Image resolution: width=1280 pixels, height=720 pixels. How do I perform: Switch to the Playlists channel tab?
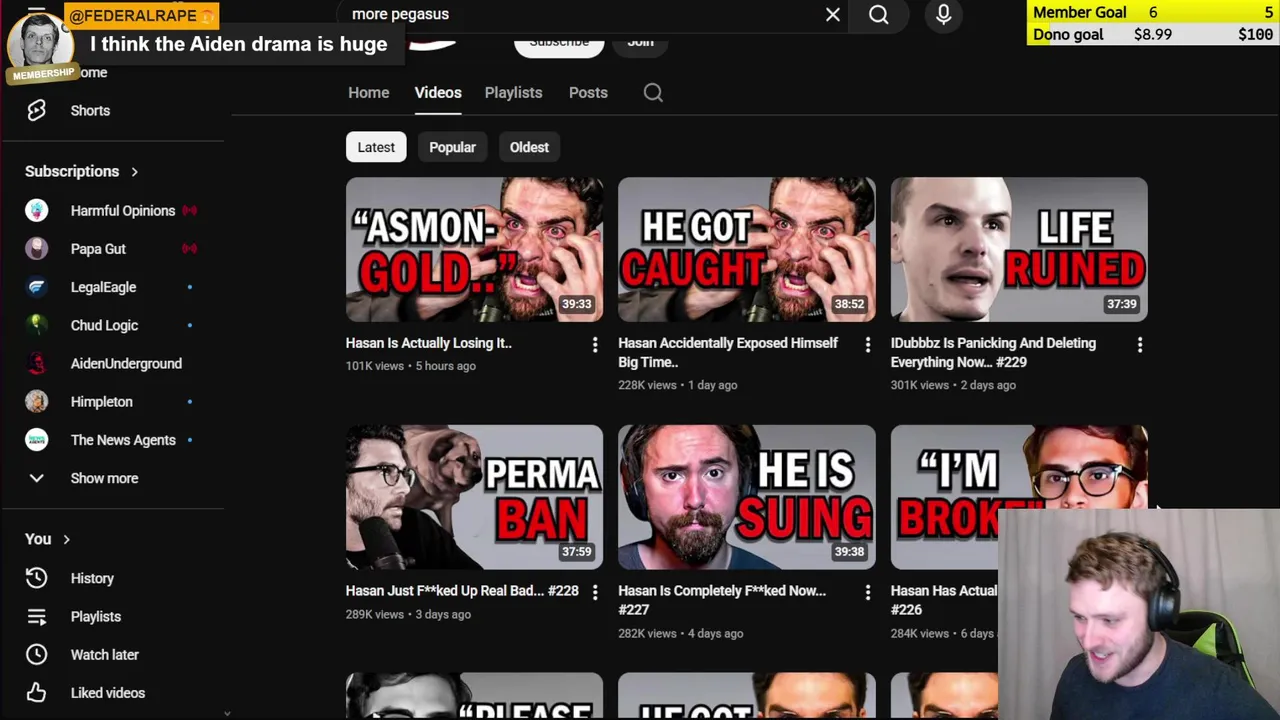513,93
